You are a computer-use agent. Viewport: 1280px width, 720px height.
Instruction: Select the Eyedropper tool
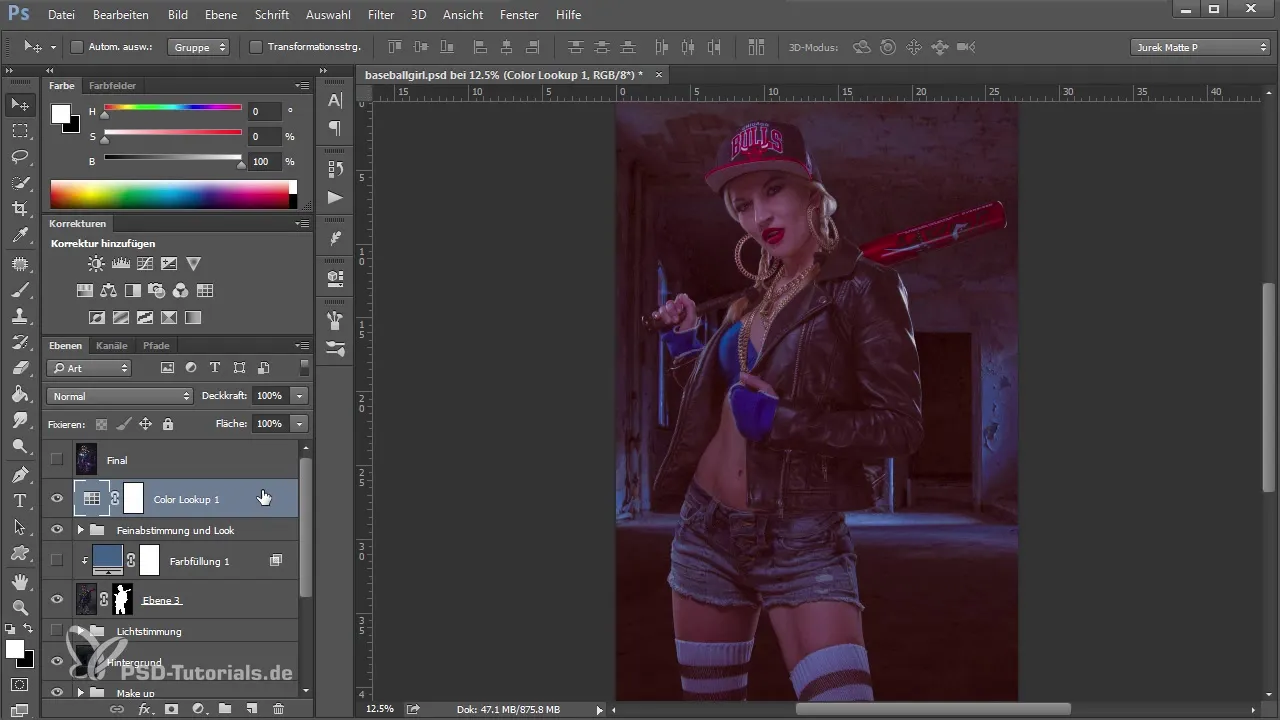(20, 236)
